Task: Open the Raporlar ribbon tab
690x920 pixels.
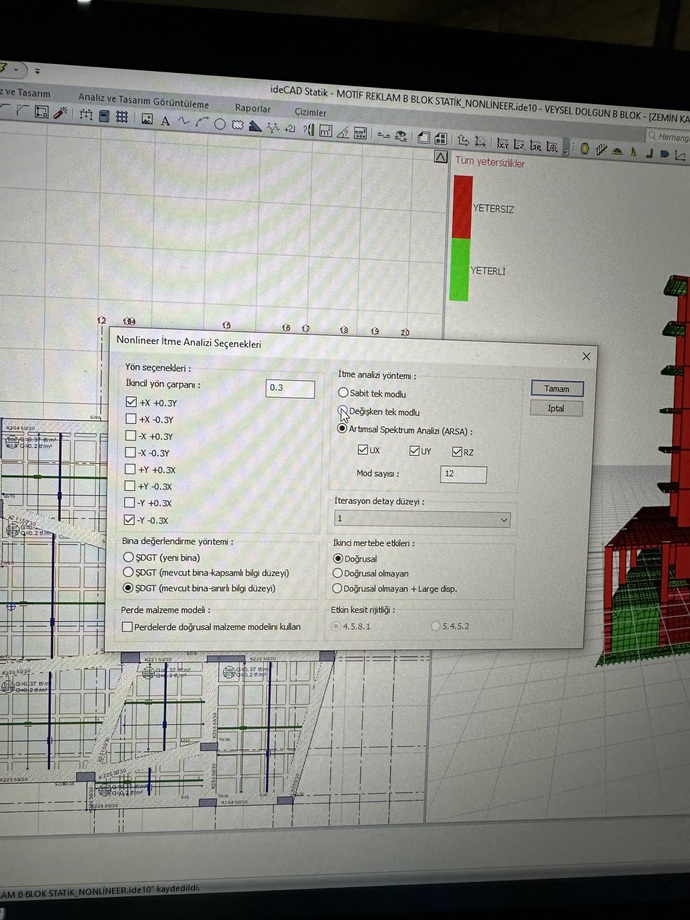Action: point(253,108)
